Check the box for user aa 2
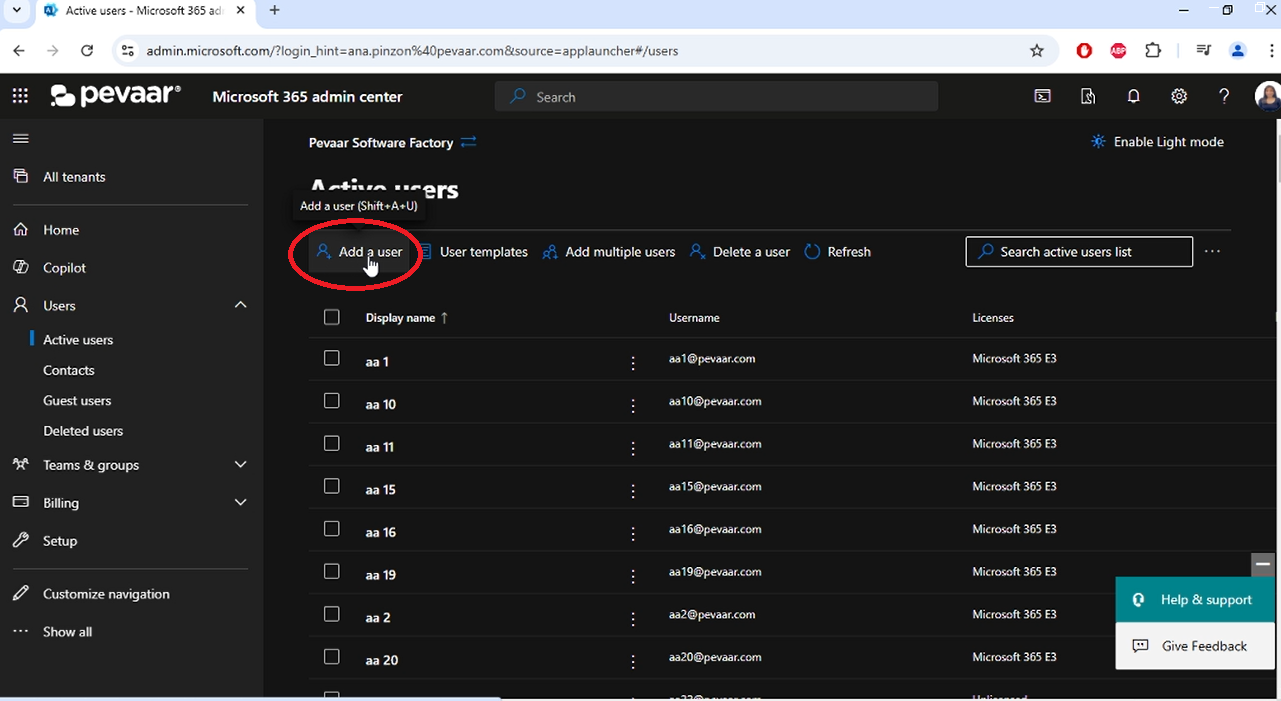1281x701 pixels. coord(332,614)
